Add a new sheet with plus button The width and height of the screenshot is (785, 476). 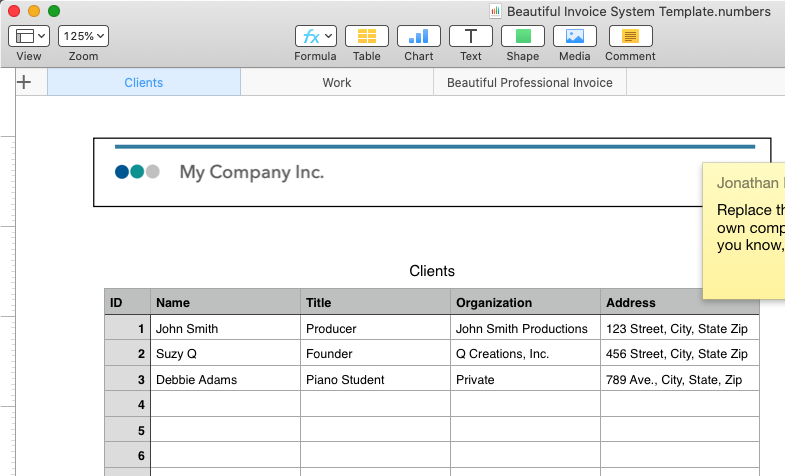pos(25,83)
